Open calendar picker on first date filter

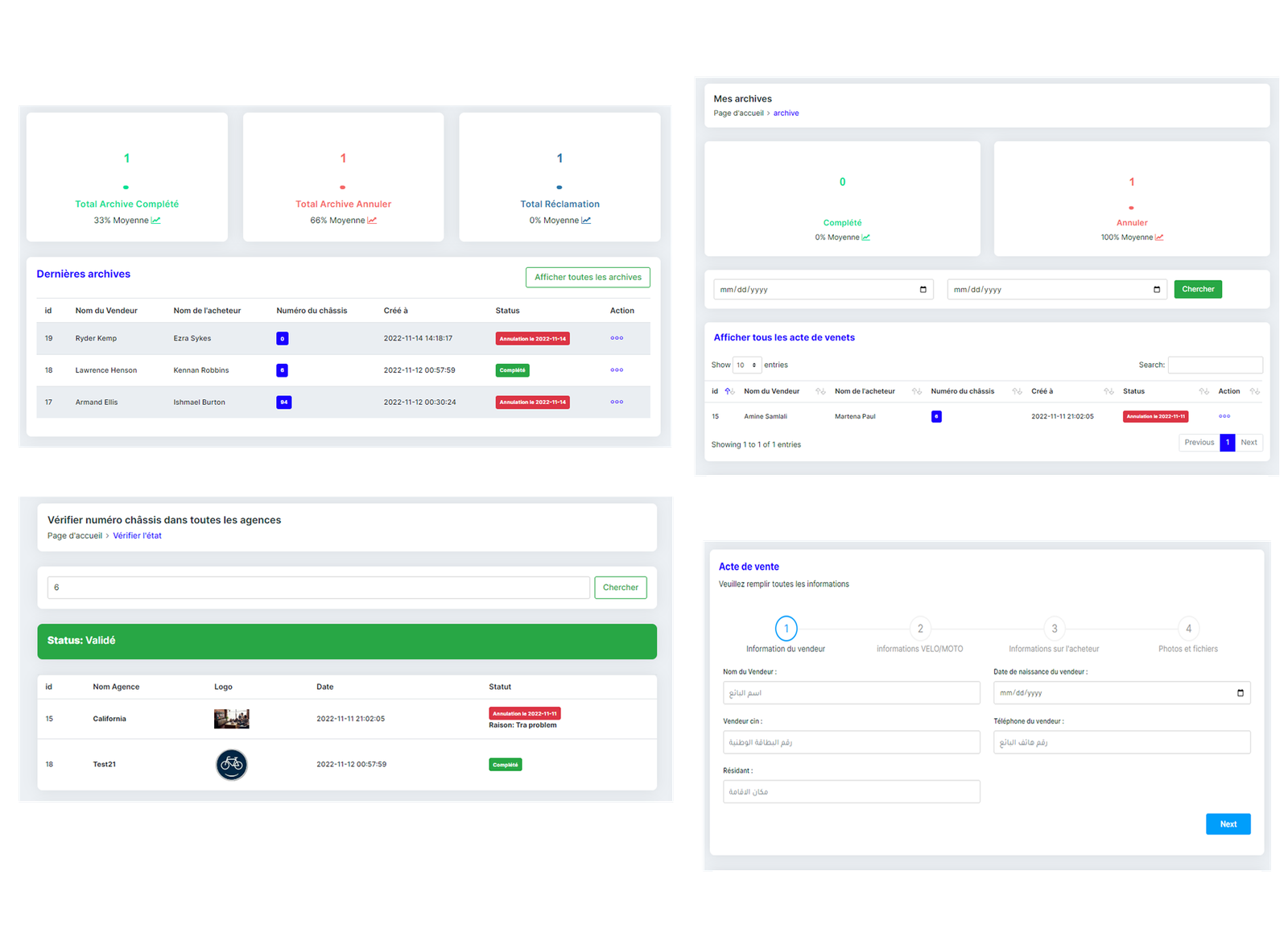pyautogui.click(x=923, y=290)
